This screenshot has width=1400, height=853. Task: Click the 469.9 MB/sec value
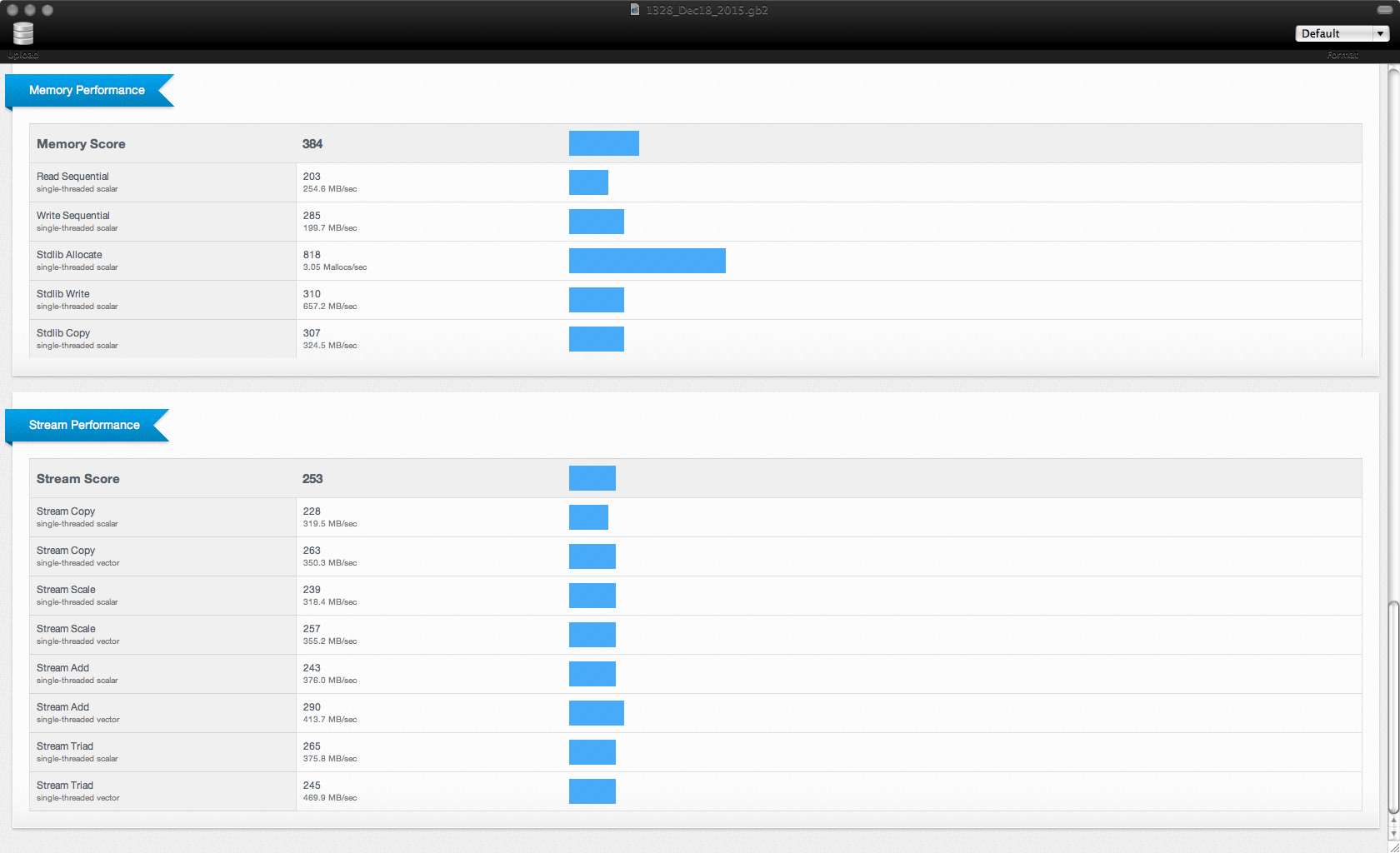coord(330,798)
